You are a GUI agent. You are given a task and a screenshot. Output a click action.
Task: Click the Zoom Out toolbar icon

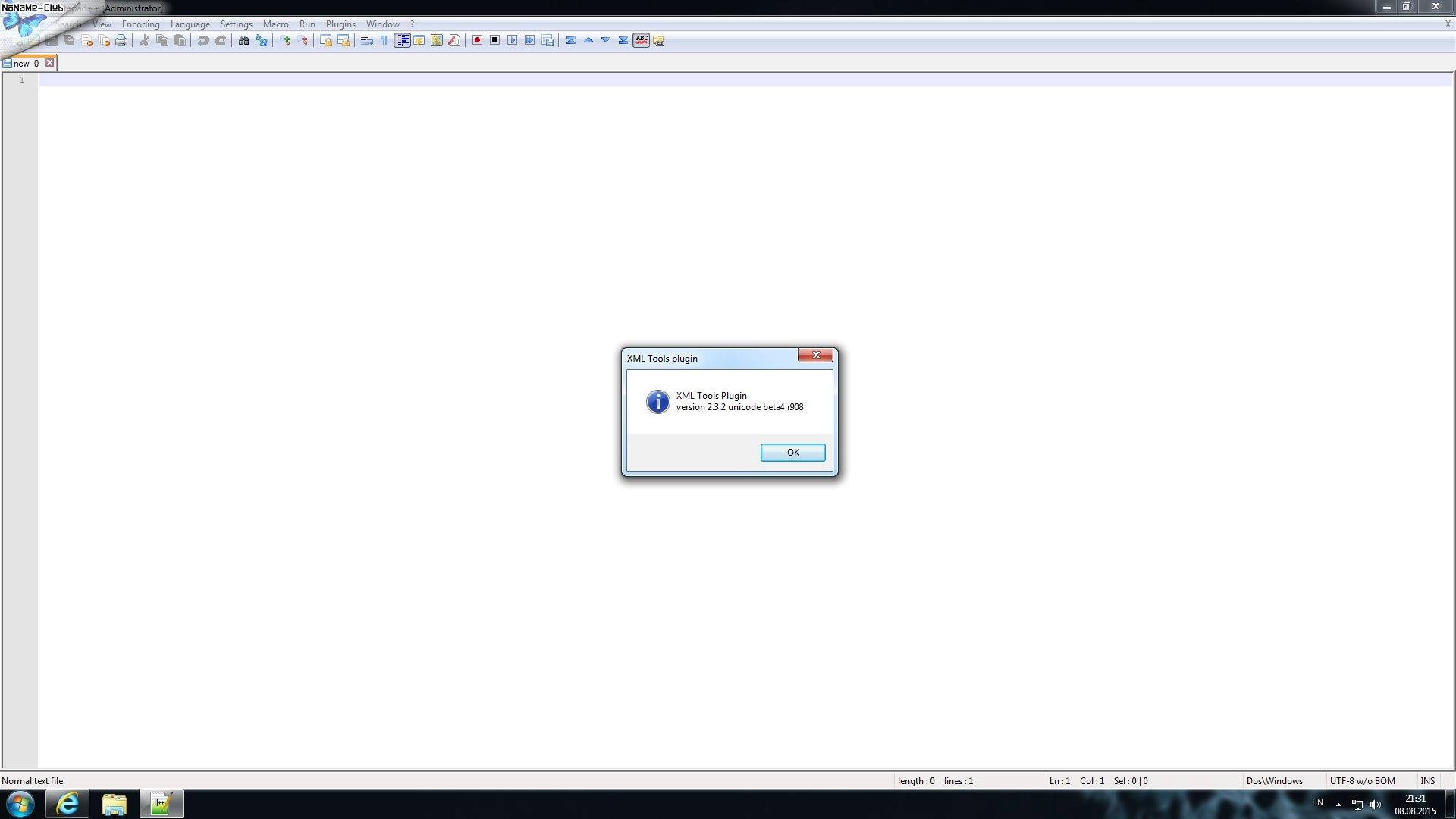click(302, 40)
